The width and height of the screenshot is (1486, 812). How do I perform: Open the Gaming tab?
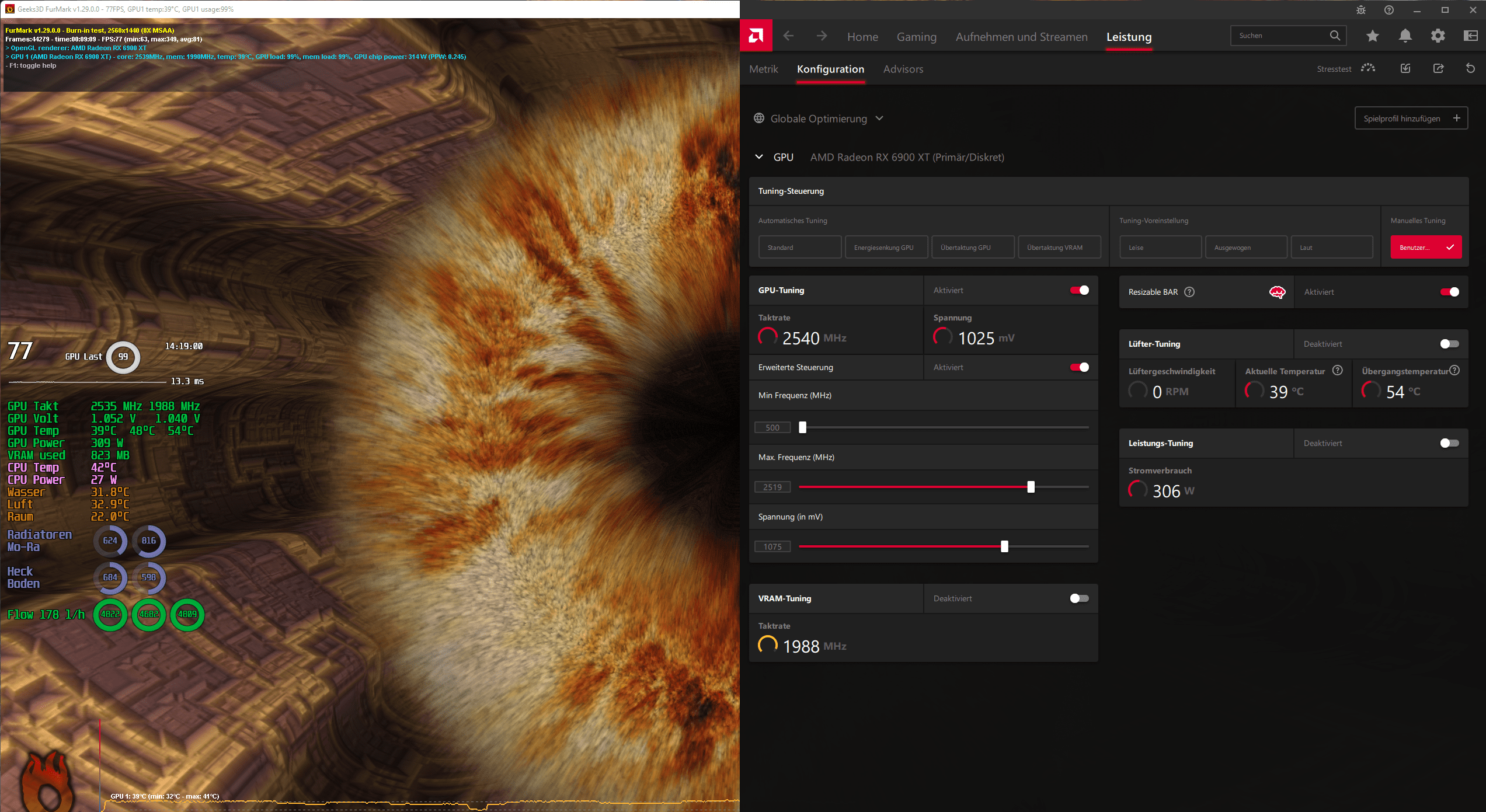point(916,37)
